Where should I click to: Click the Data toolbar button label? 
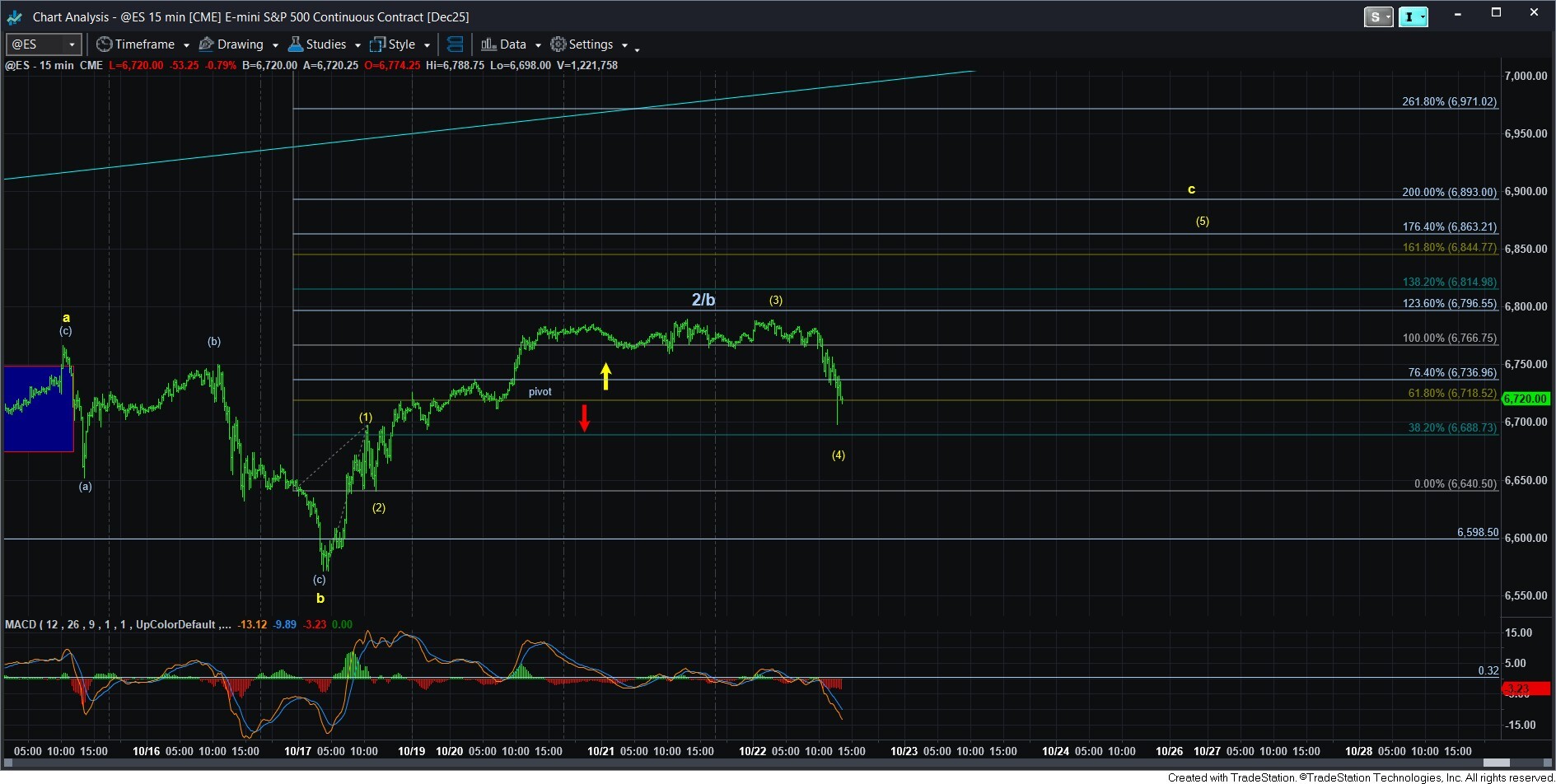512,44
